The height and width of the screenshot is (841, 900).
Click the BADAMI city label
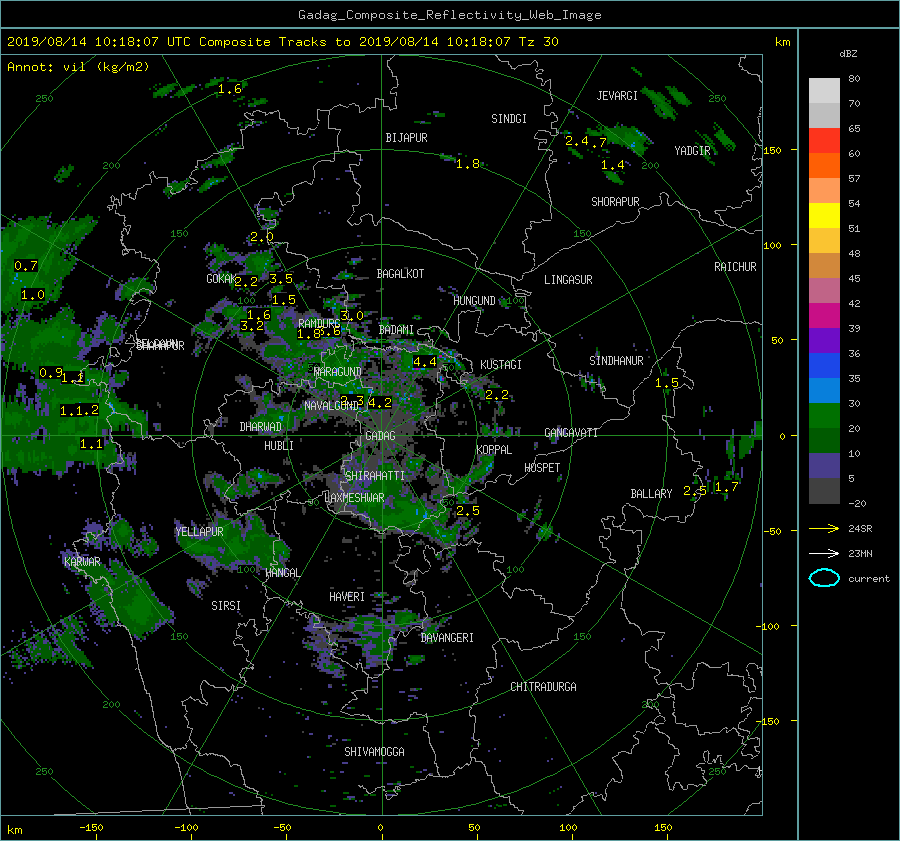(396, 330)
